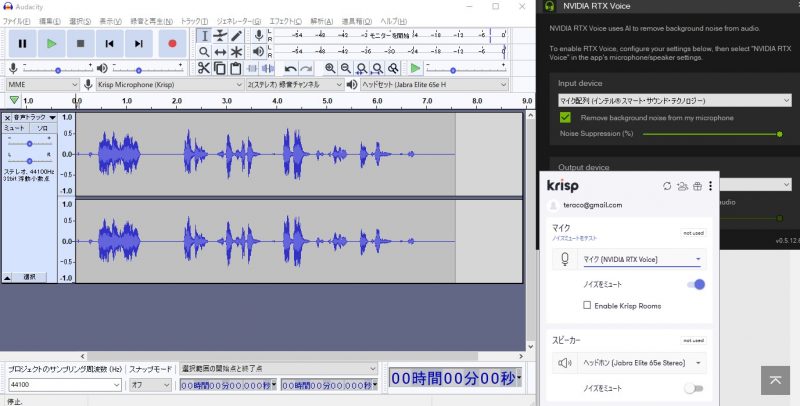800x406 pixels.
Task: Paste audio using the clipboard icon
Action: pos(236,68)
